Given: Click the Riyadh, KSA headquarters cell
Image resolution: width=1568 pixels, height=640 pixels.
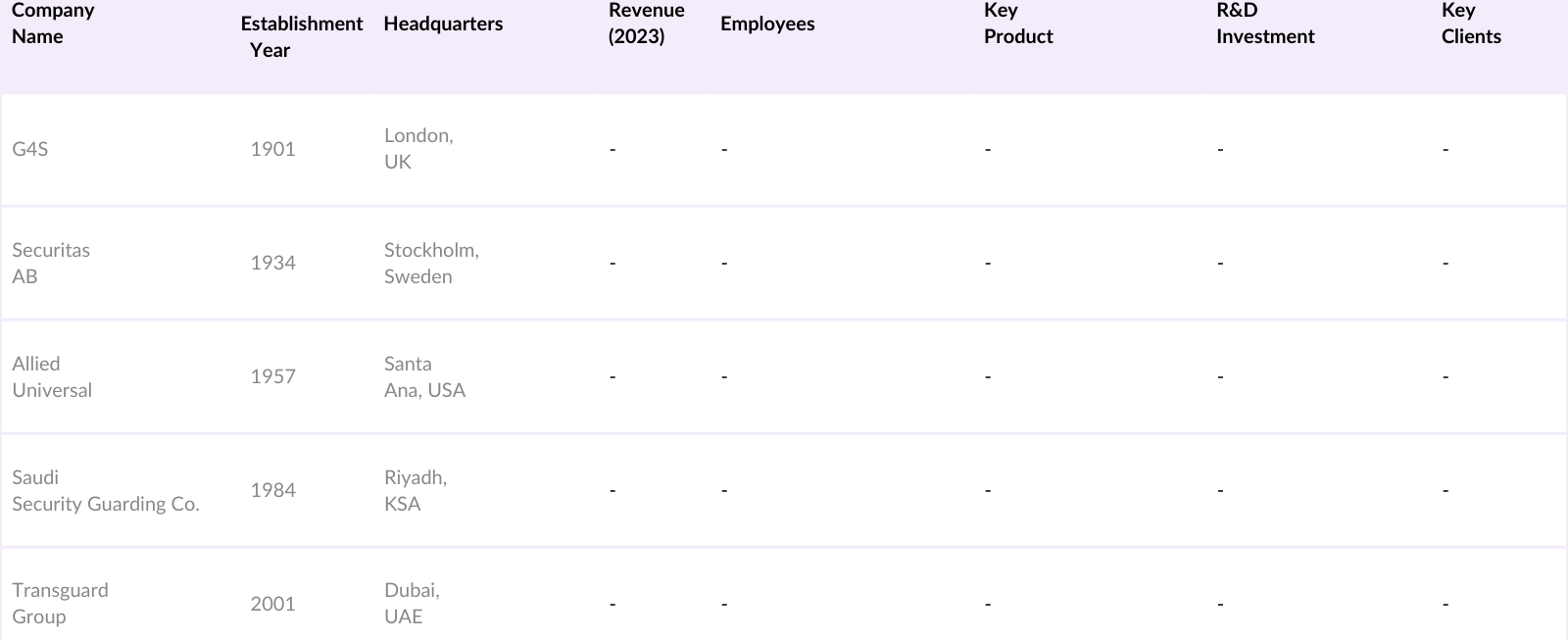Looking at the screenshot, I should coord(416,490).
